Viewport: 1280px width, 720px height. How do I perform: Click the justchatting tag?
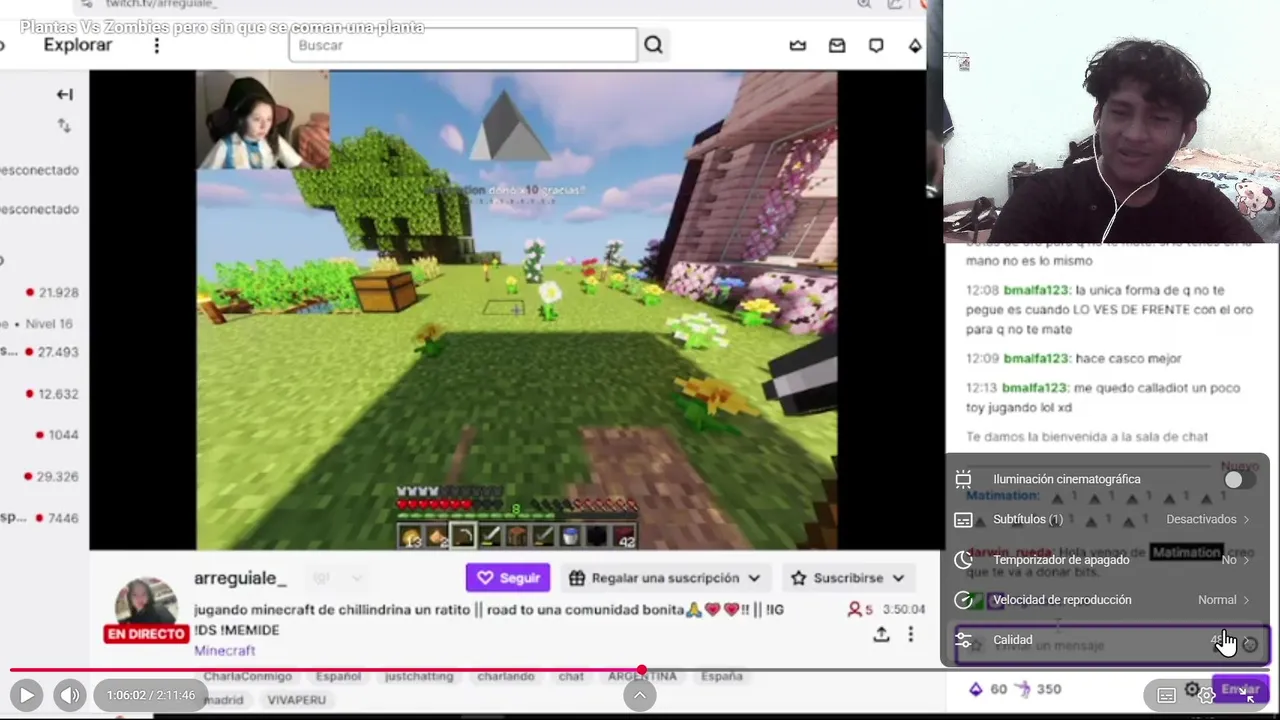[x=419, y=676]
